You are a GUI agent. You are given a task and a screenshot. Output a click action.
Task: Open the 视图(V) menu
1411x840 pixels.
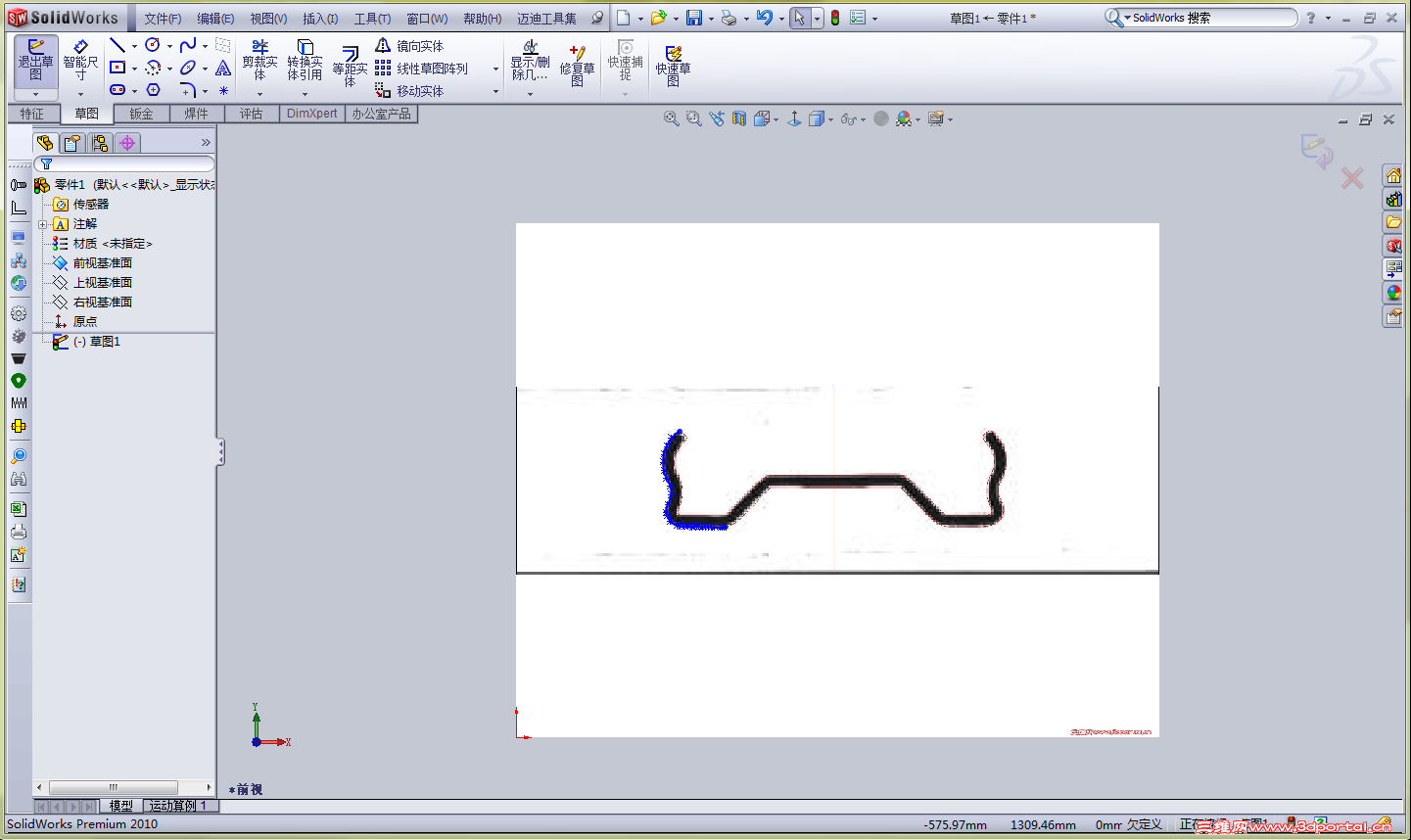(268, 19)
